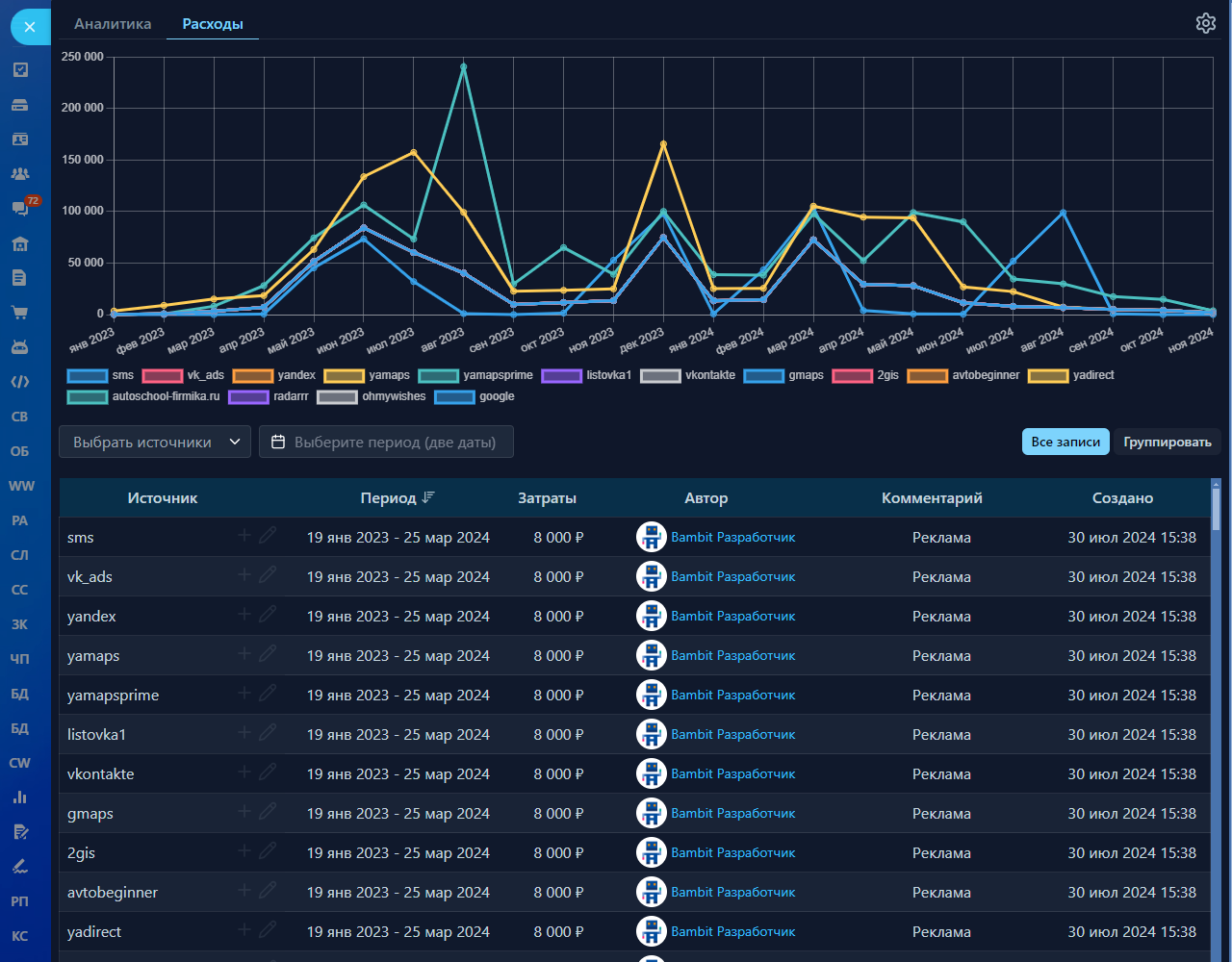The image size is (1232, 962).
Task: Open chats icon with 72 badge
Action: point(21,208)
